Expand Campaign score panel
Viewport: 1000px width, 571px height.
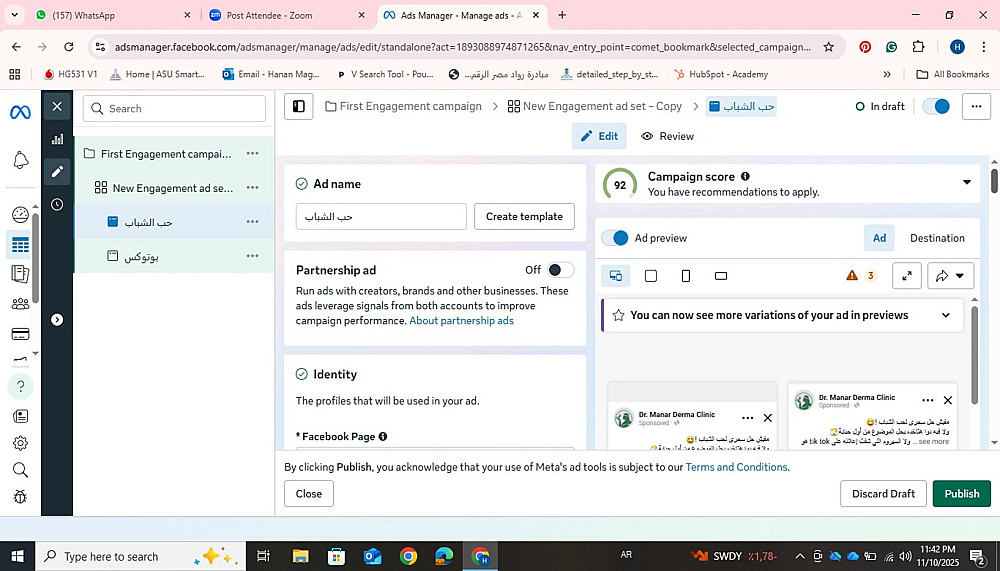[966, 182]
